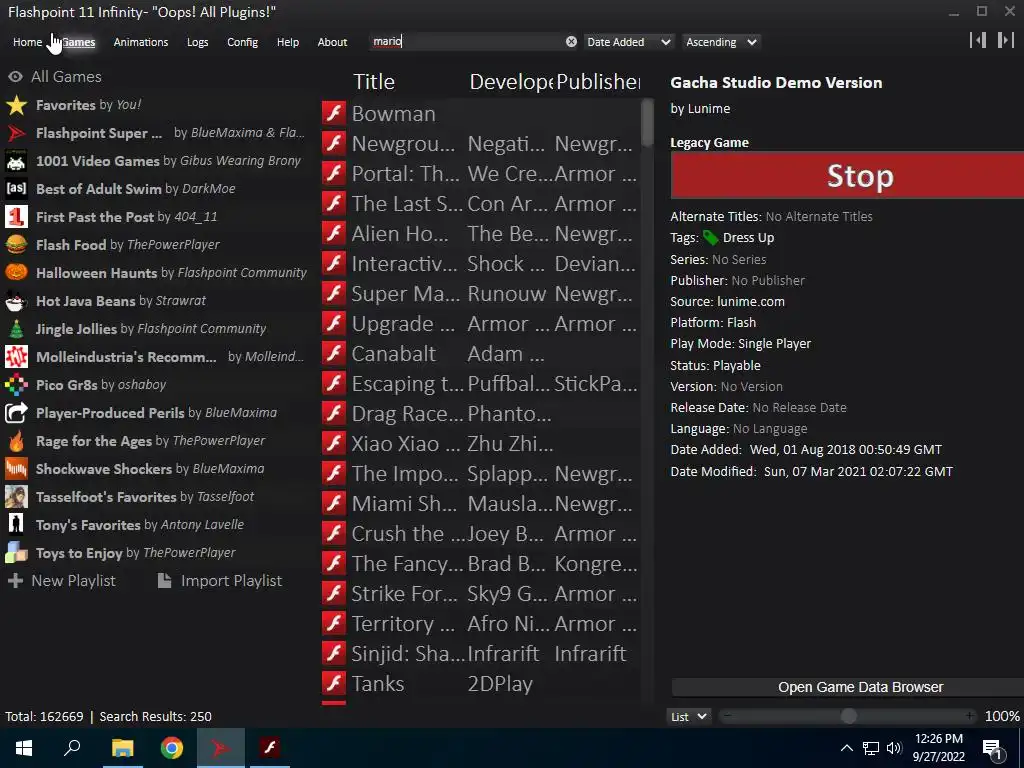
Task: Select the Xiao Xiao game row
Action: [x=480, y=443]
